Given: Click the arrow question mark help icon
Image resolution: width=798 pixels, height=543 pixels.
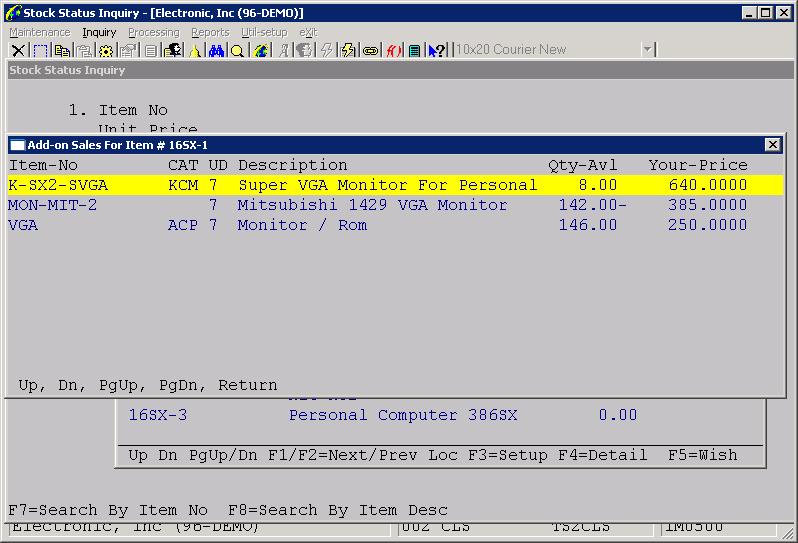Looking at the screenshot, I should (x=436, y=50).
